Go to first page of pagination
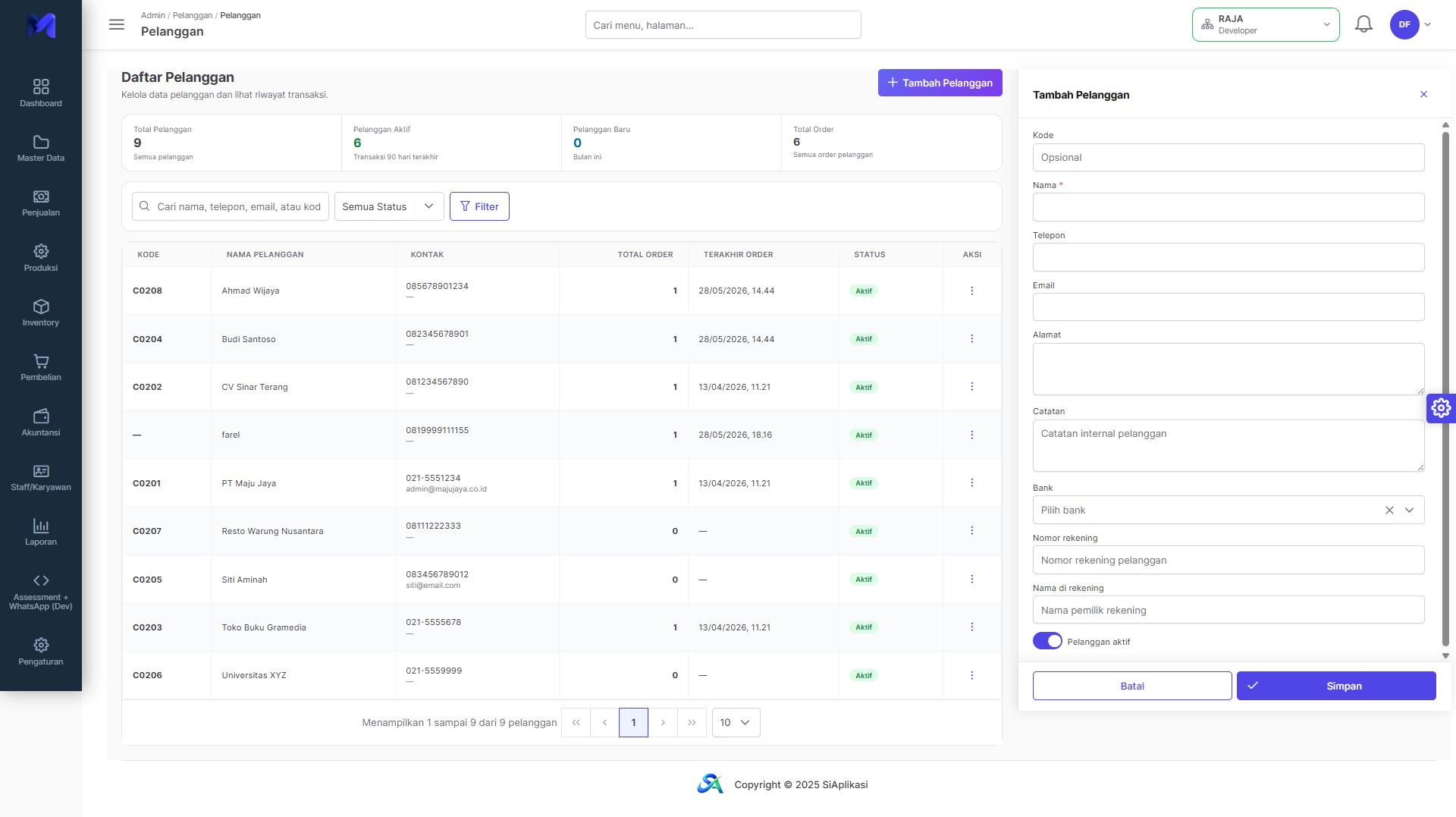Image resolution: width=1456 pixels, height=817 pixels. coord(576,722)
